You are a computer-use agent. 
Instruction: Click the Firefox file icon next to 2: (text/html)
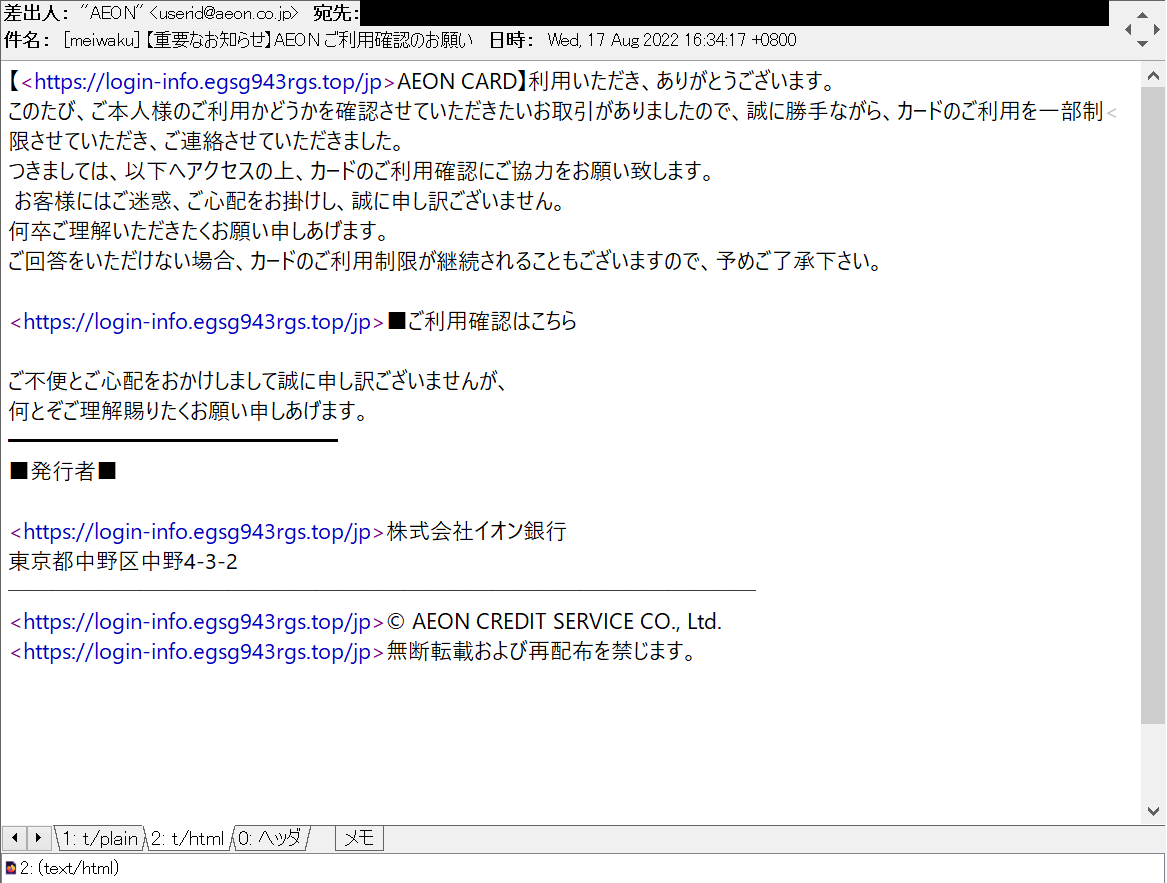(10, 868)
